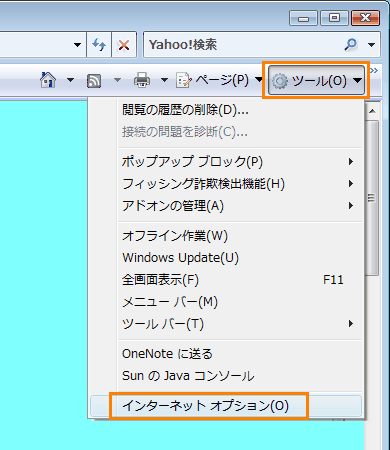Expand ポップアップ ブロック(P) submenu
Image resolution: width=390 pixels, height=450 pixels.
(x=226, y=162)
